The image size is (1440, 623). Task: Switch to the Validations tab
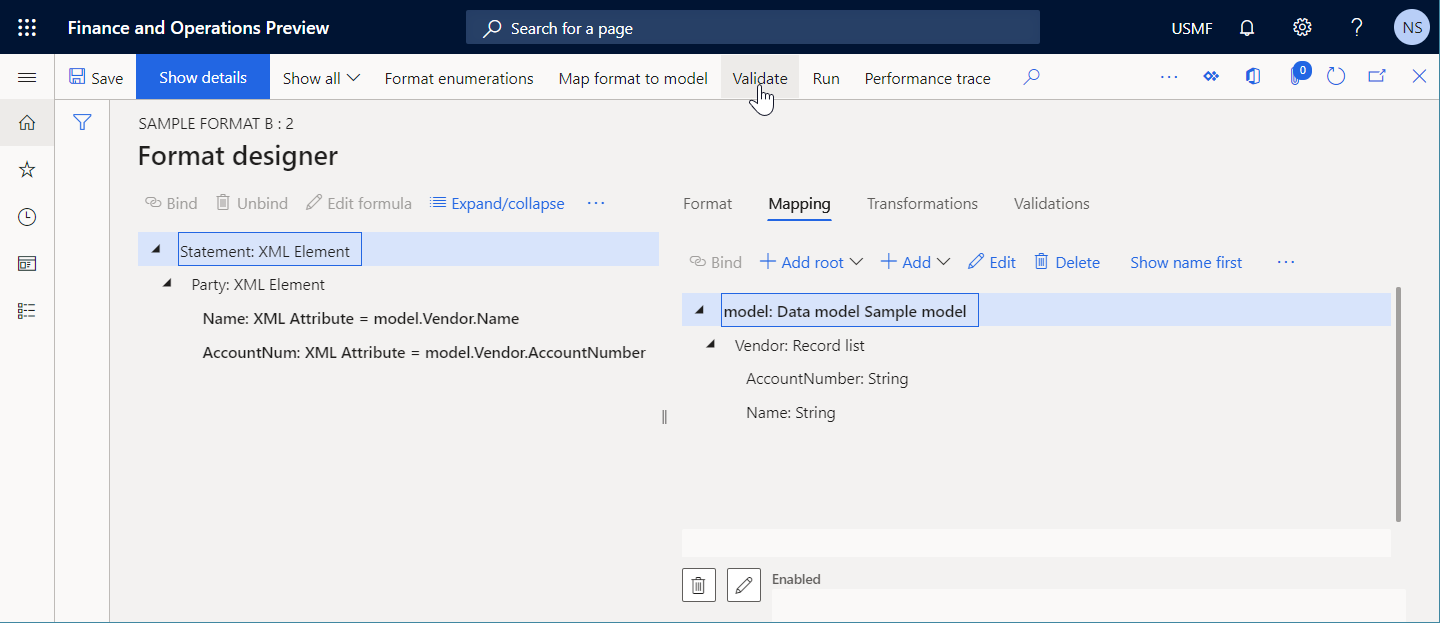tap(1051, 203)
